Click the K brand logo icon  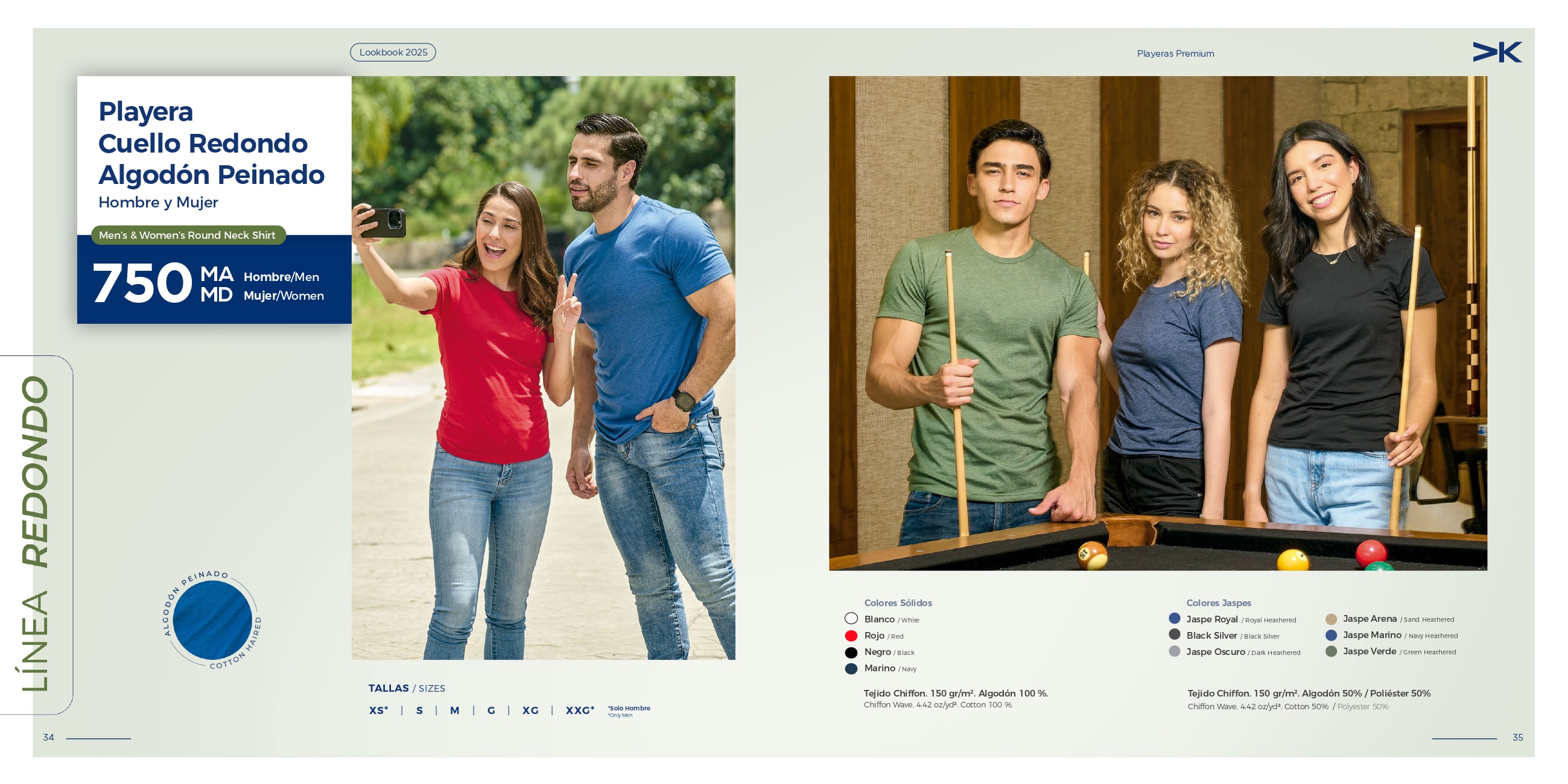[1497, 52]
